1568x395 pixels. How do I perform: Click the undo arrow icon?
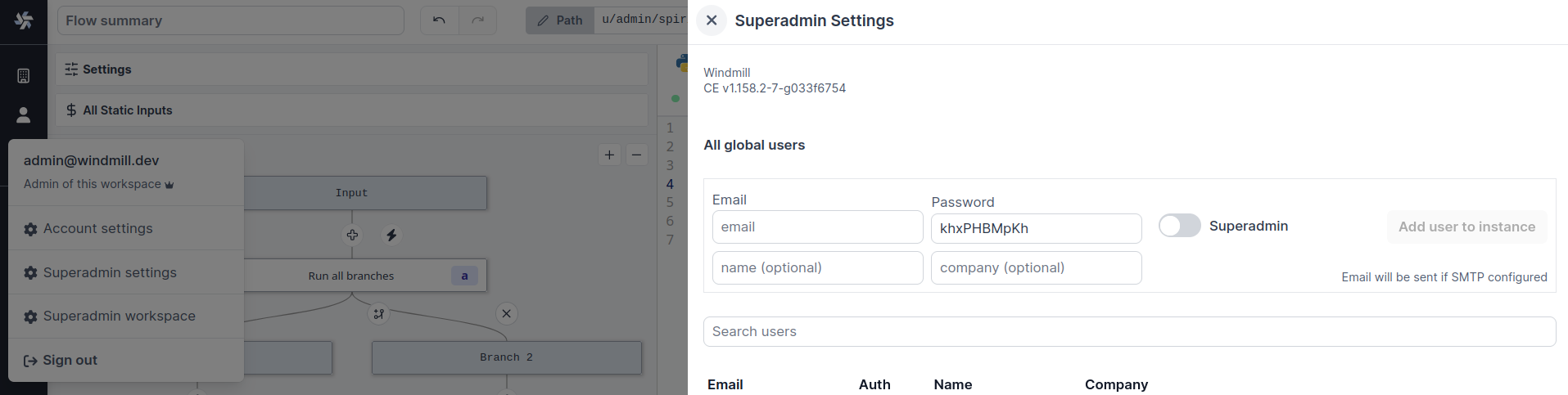[440, 20]
